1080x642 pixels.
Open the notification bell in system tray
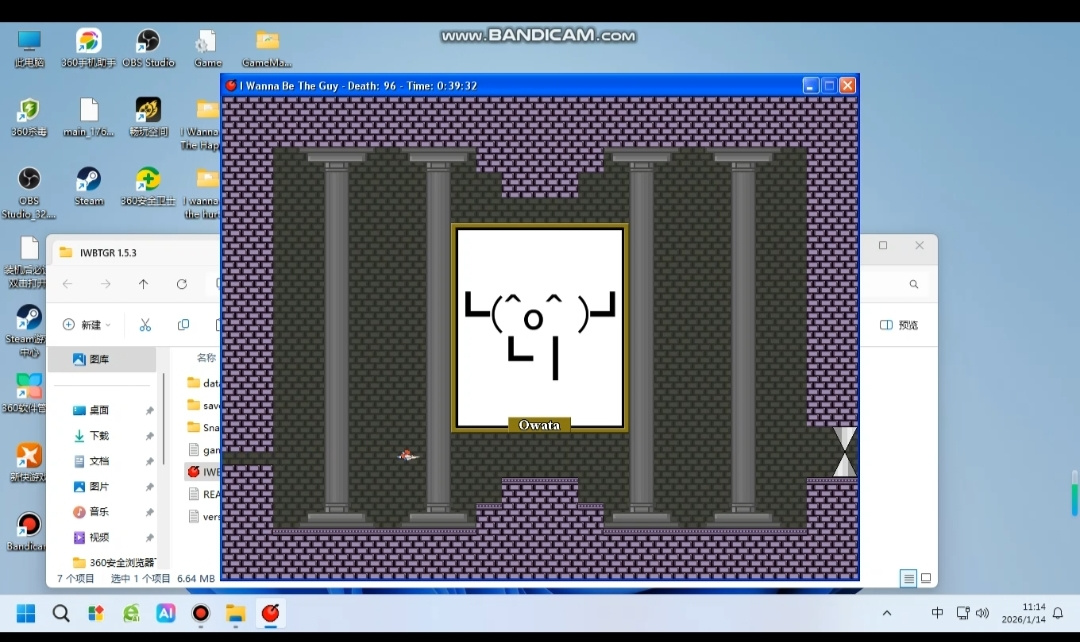1058,613
